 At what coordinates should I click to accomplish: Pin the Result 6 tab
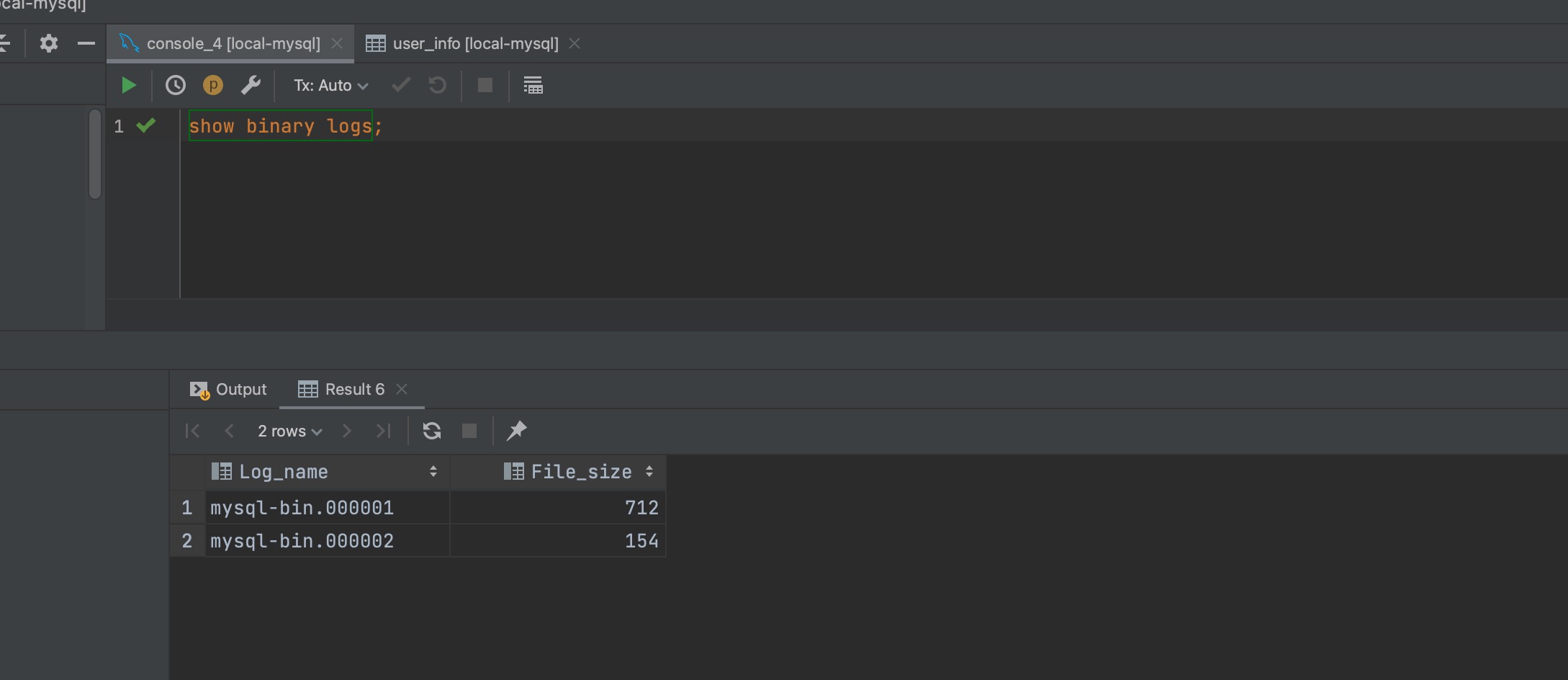pos(517,431)
